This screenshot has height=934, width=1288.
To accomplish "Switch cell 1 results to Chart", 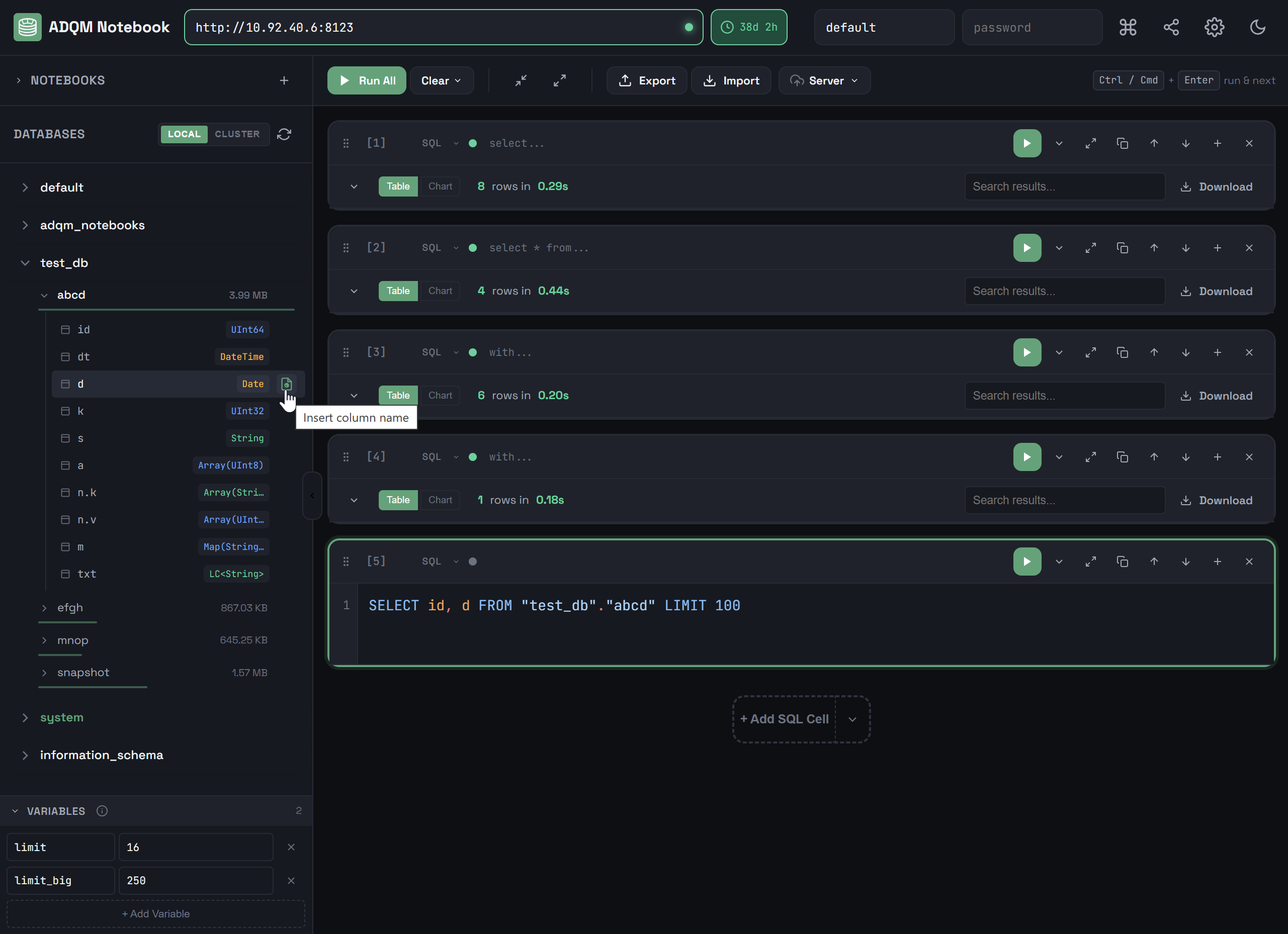I will pyautogui.click(x=440, y=186).
